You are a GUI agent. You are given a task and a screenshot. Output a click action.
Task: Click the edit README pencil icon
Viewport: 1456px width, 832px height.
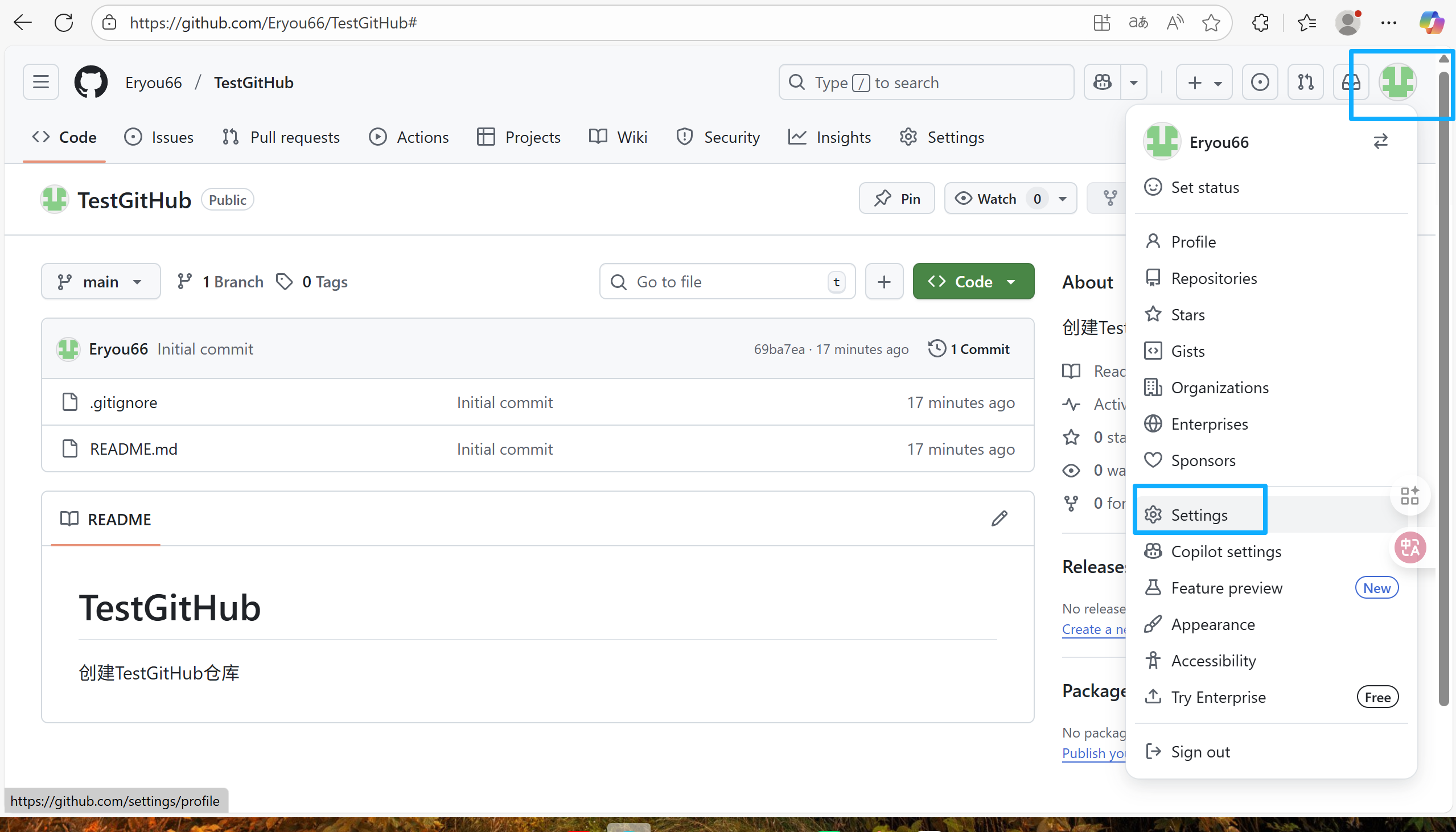[x=999, y=519]
